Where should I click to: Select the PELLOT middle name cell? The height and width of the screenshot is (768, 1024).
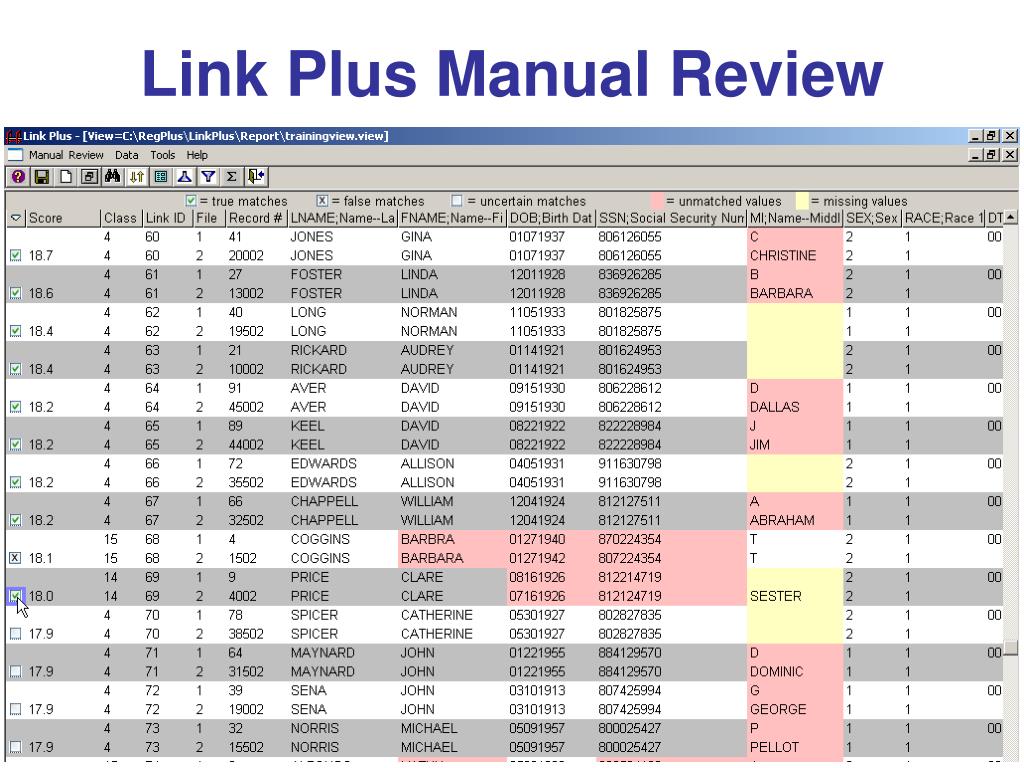[x=795, y=748]
